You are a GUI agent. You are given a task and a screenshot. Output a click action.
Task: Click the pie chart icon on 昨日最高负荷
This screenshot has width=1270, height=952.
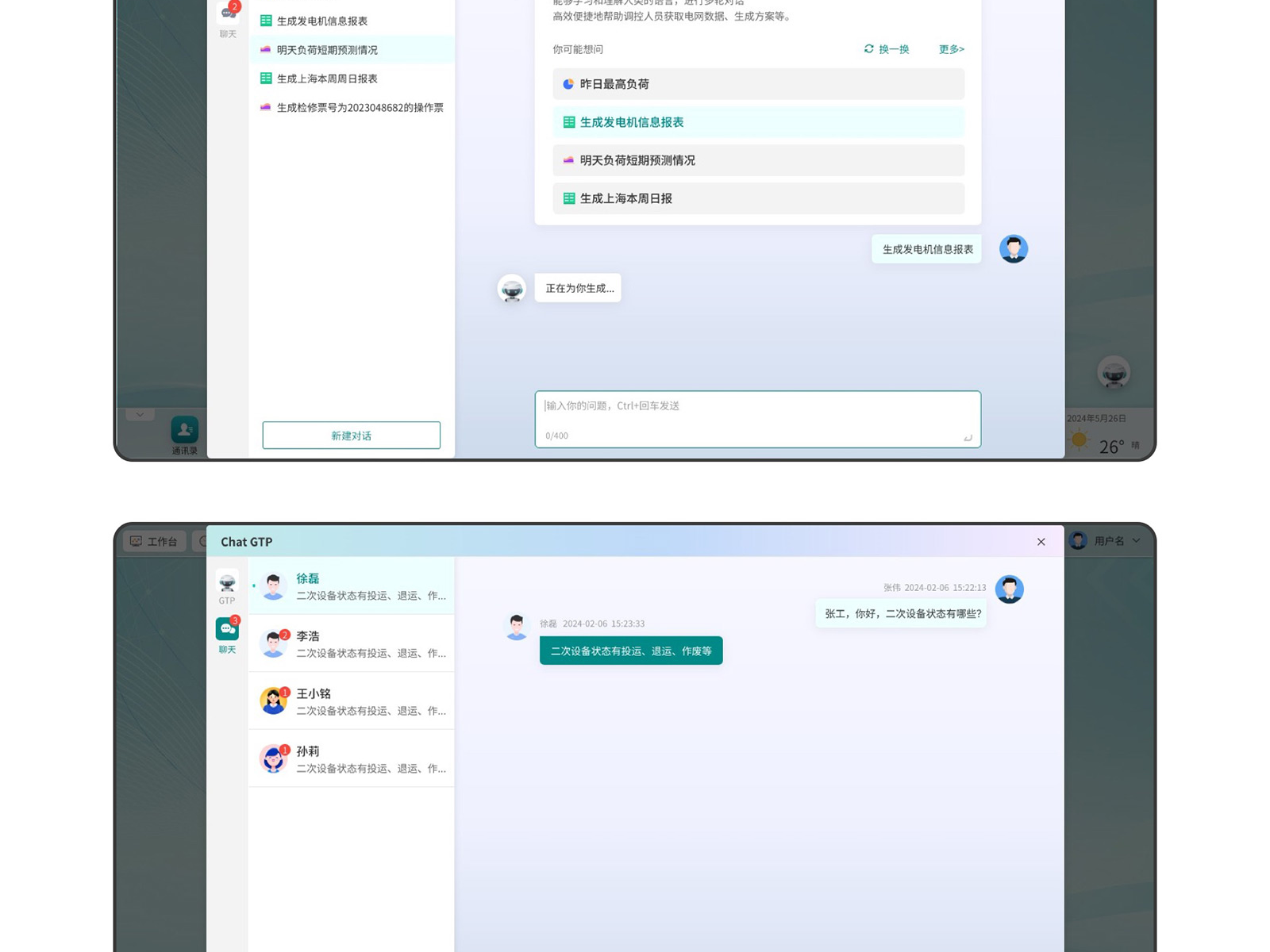[x=568, y=83]
